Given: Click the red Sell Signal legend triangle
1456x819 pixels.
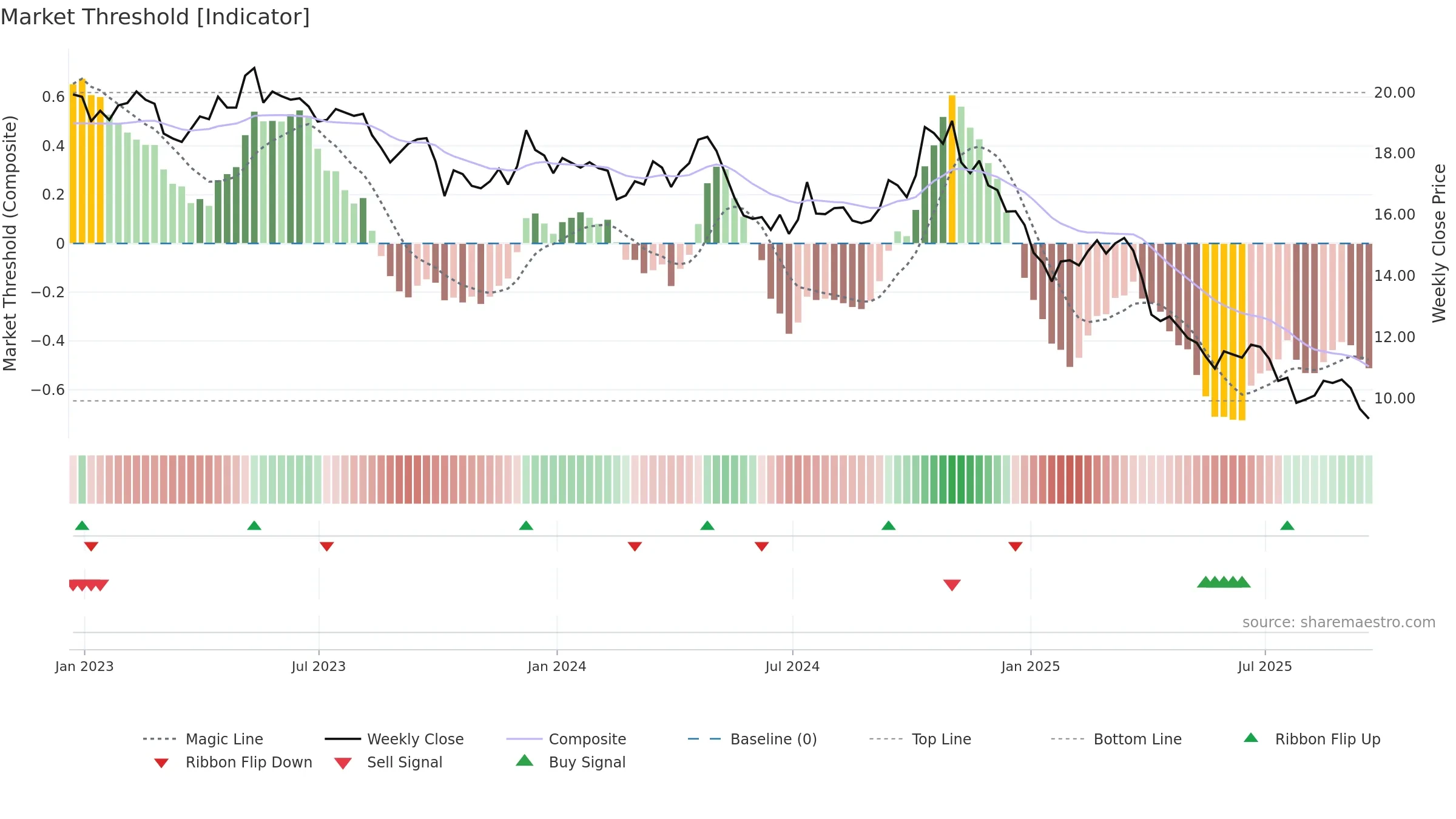Looking at the screenshot, I should 343,763.
